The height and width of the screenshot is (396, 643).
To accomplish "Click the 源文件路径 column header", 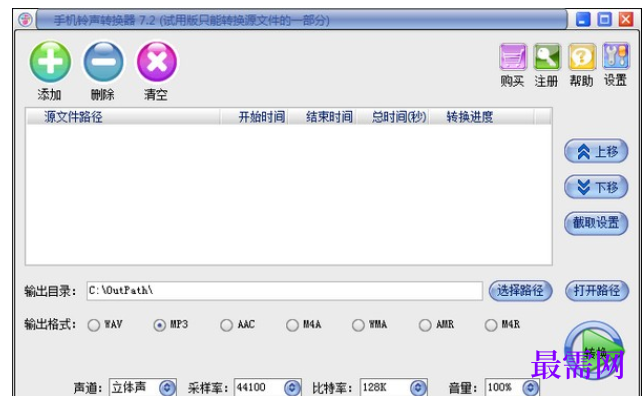I will coord(123,117).
